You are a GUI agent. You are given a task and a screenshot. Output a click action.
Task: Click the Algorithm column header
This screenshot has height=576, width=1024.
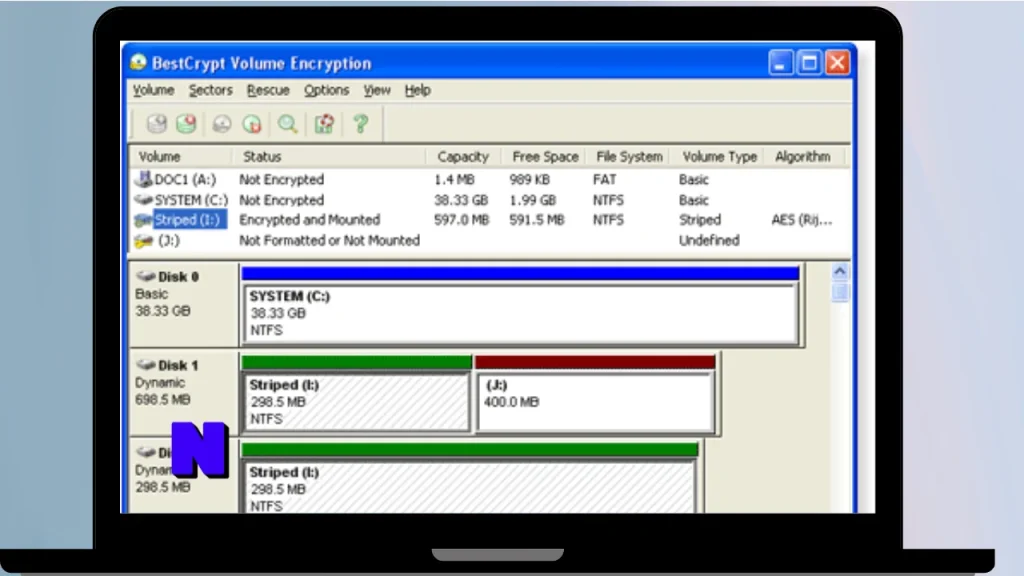pos(803,157)
